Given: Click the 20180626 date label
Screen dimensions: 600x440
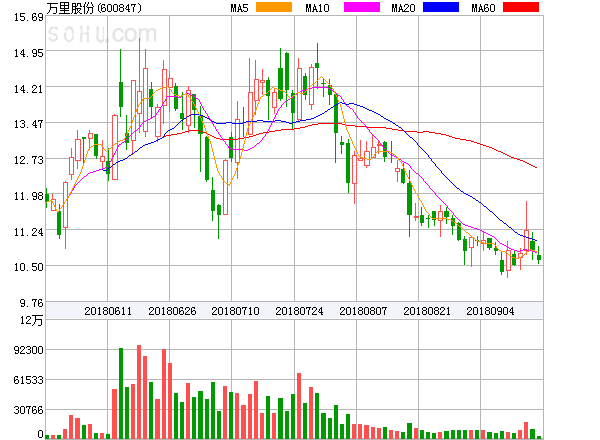Looking at the screenshot, I should 171,311.
